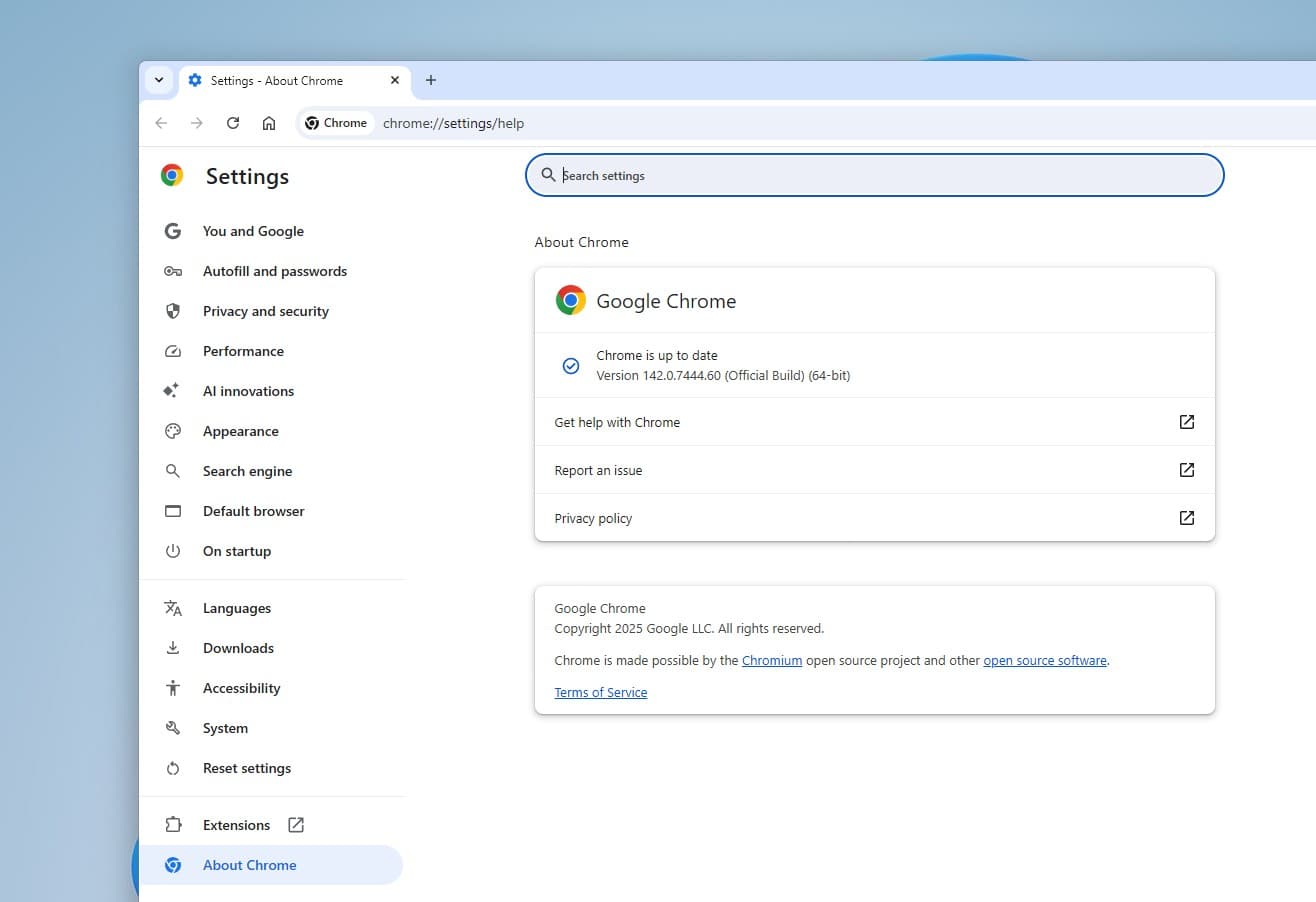This screenshot has width=1316, height=902.
Task: Click the Search settings input field
Action: 874,175
